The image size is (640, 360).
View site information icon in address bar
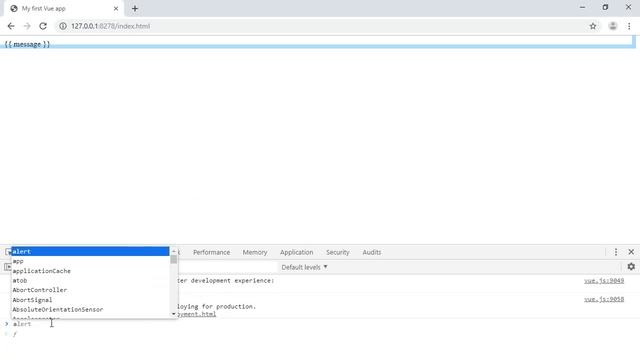[x=63, y=26]
